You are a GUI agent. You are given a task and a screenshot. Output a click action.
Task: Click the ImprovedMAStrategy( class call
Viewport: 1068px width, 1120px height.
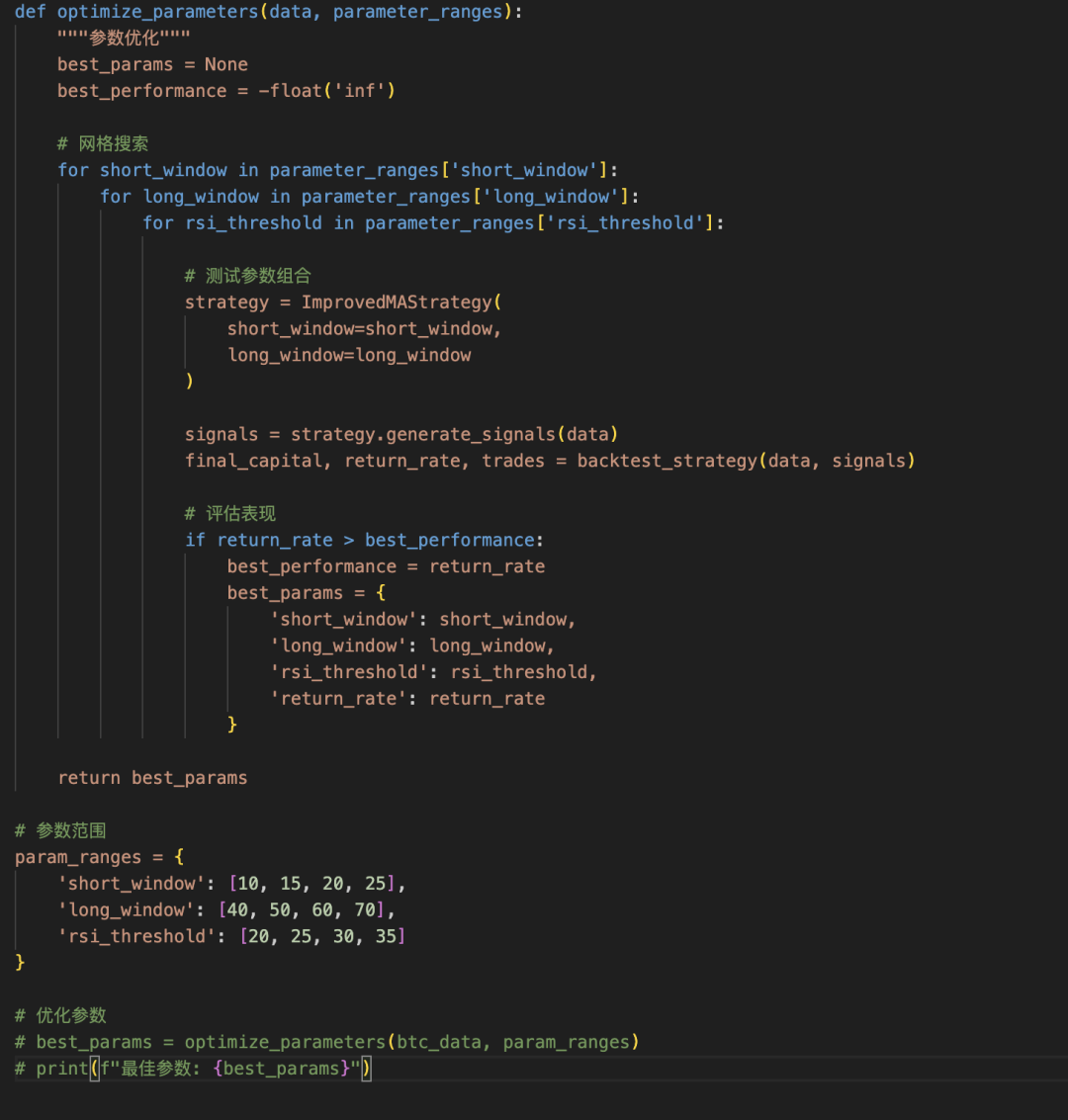401,302
